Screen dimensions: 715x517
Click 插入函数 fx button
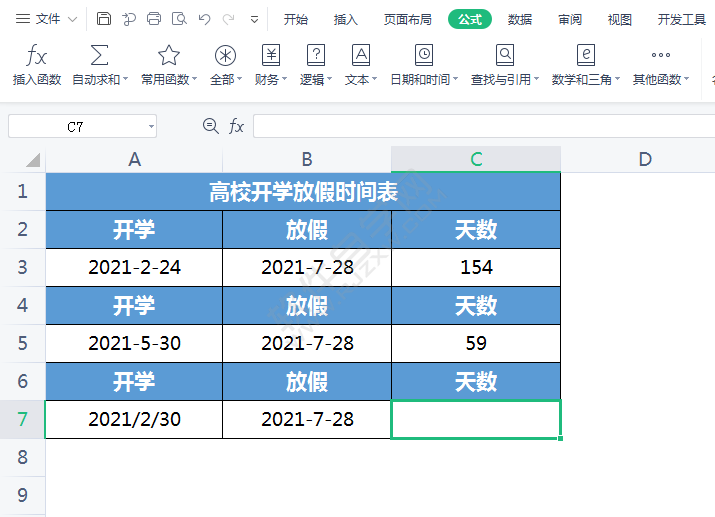coord(37,65)
